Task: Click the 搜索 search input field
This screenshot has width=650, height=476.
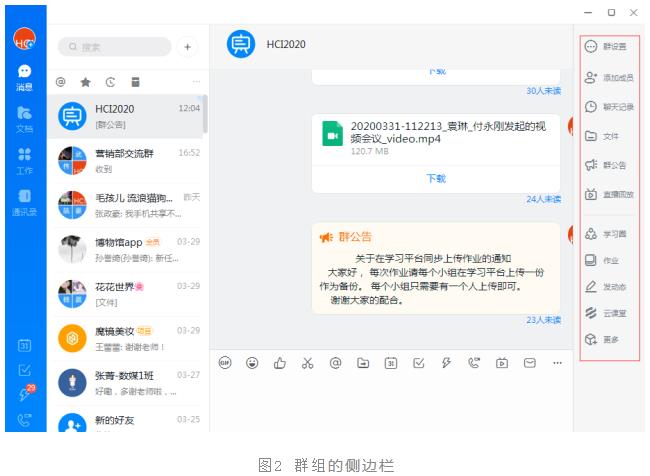Action: (114, 47)
